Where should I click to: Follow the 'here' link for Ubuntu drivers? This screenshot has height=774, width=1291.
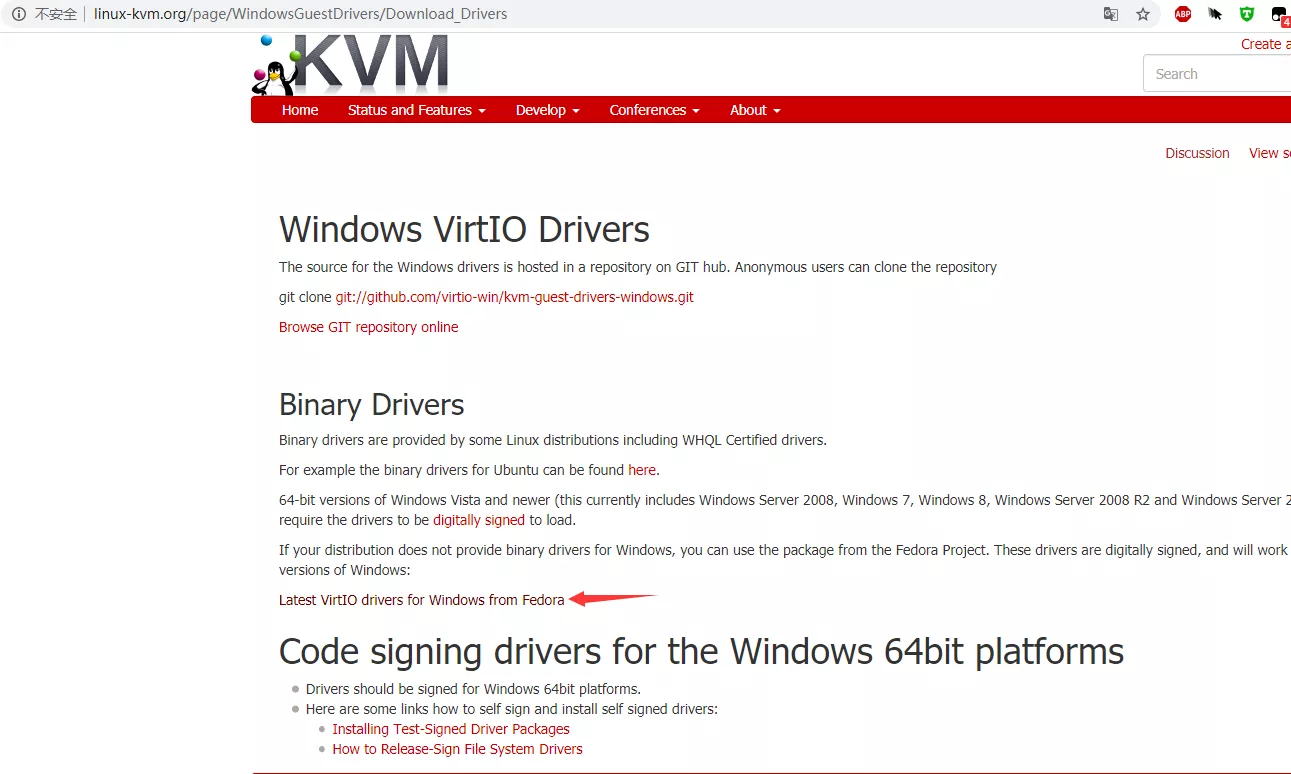pos(641,470)
